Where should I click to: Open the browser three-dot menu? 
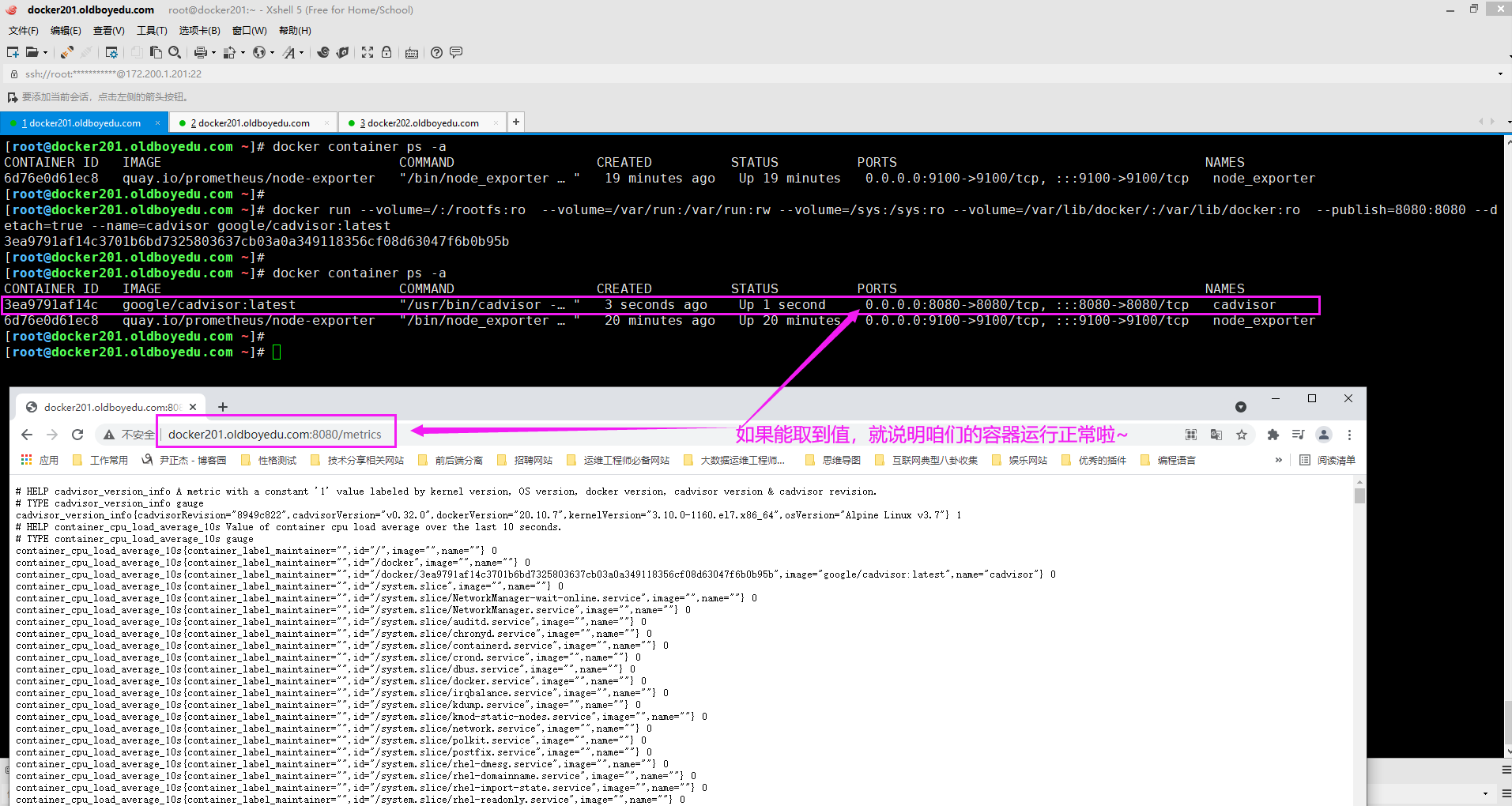pos(1349,435)
